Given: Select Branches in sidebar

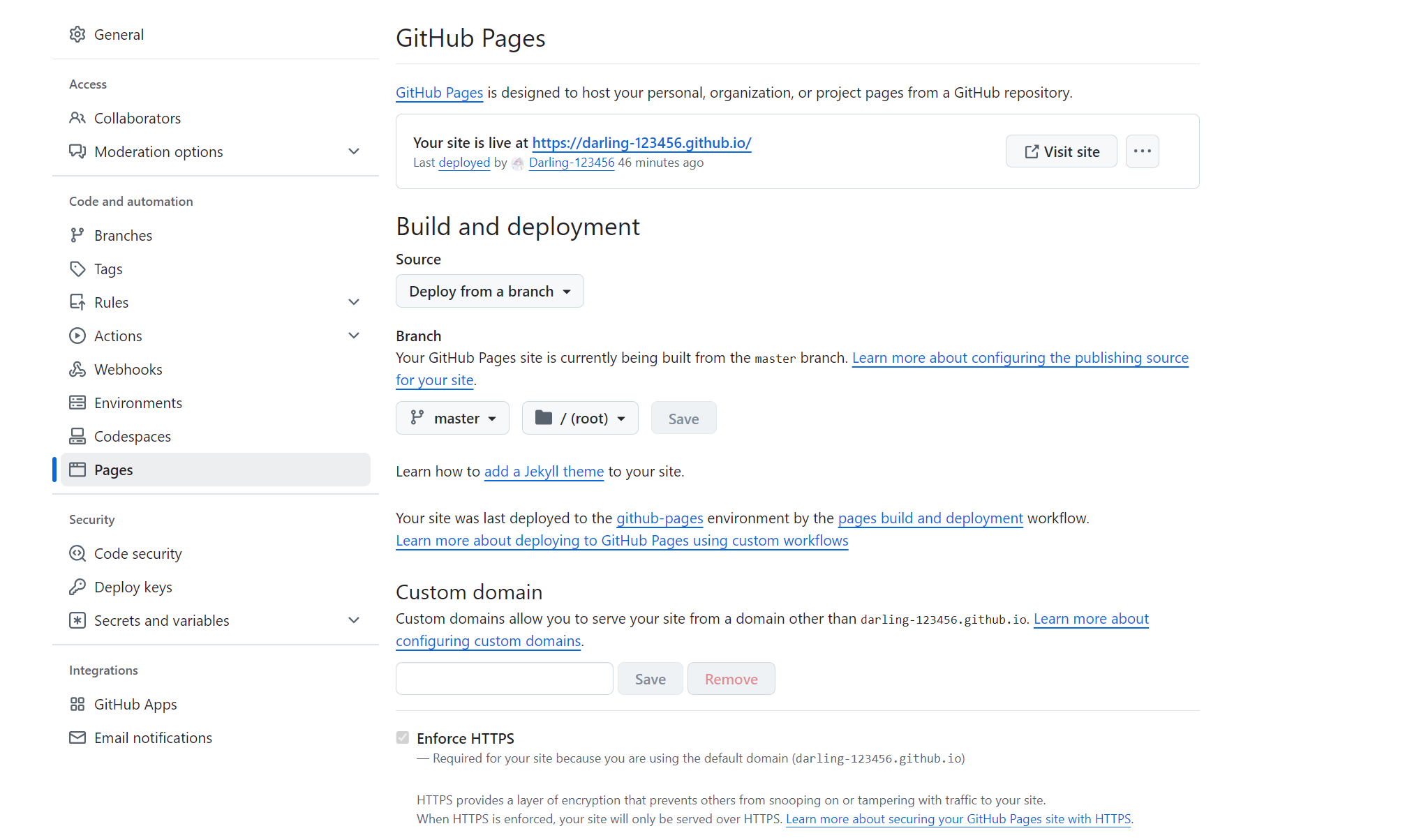Looking at the screenshot, I should click(x=216, y=235).
